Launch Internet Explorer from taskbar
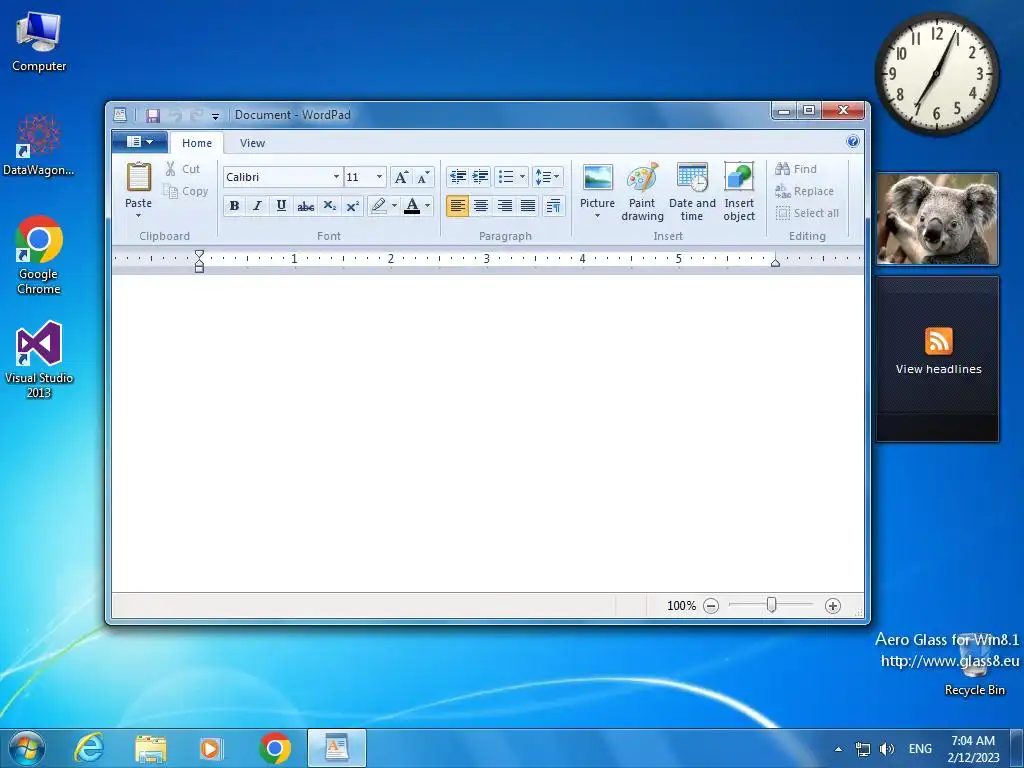1024x768 pixels. (x=89, y=748)
